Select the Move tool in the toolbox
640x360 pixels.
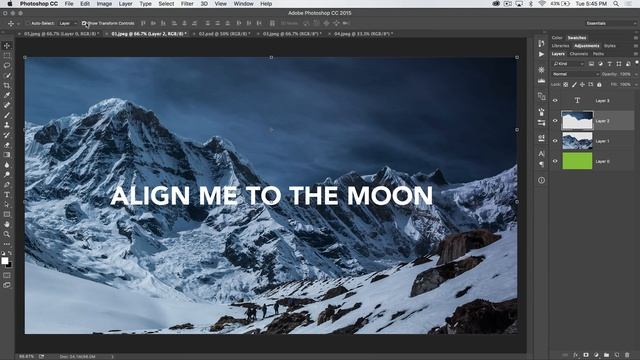pyautogui.click(x=7, y=46)
